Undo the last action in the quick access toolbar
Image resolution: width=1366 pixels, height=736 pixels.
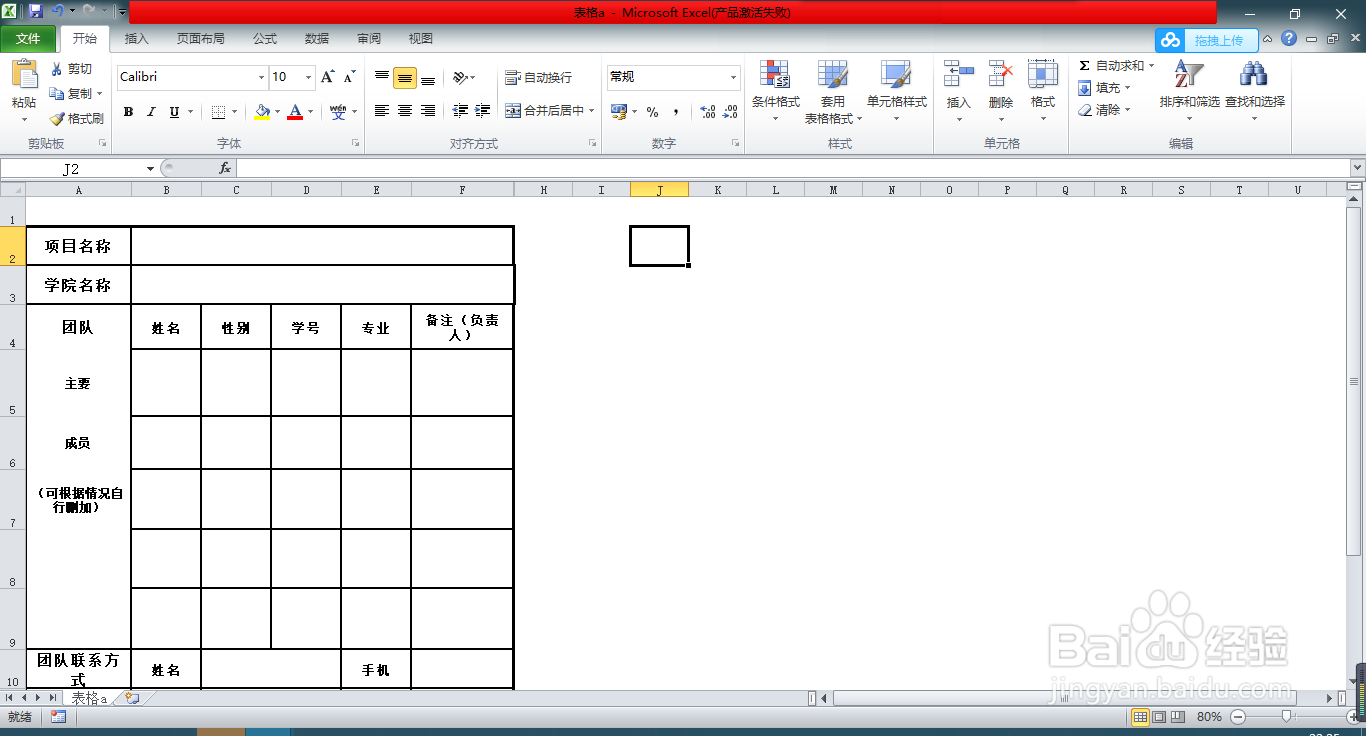(x=57, y=12)
